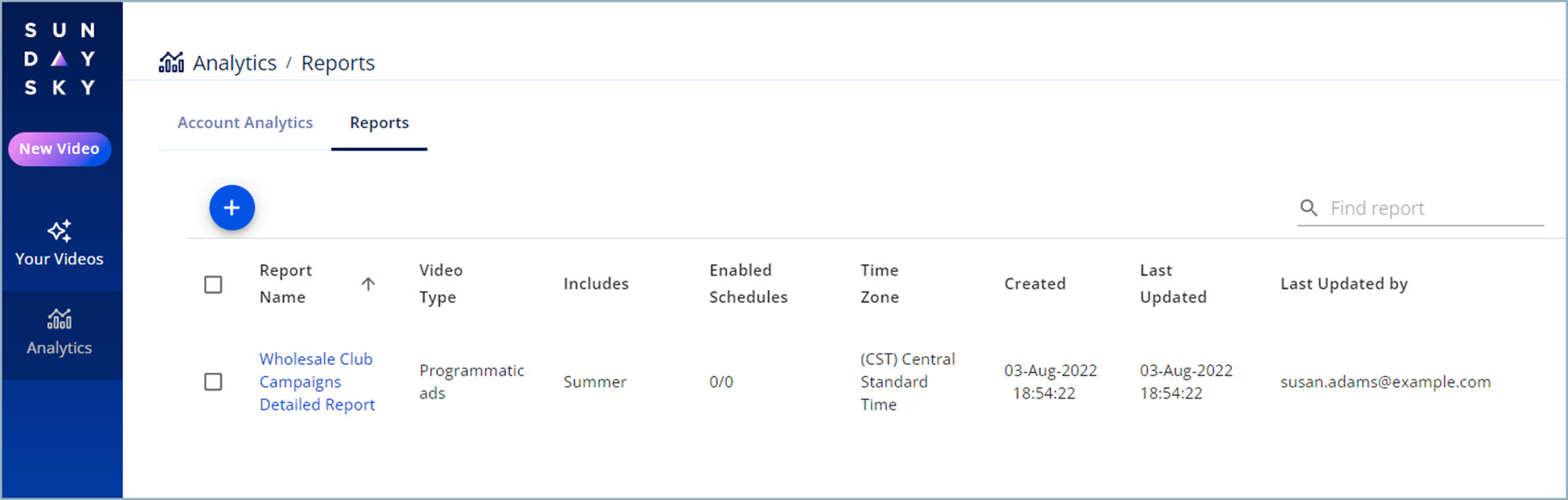Click the Analytics chart icon in breadcrumb
This screenshot has height=500, width=1568.
click(x=171, y=62)
